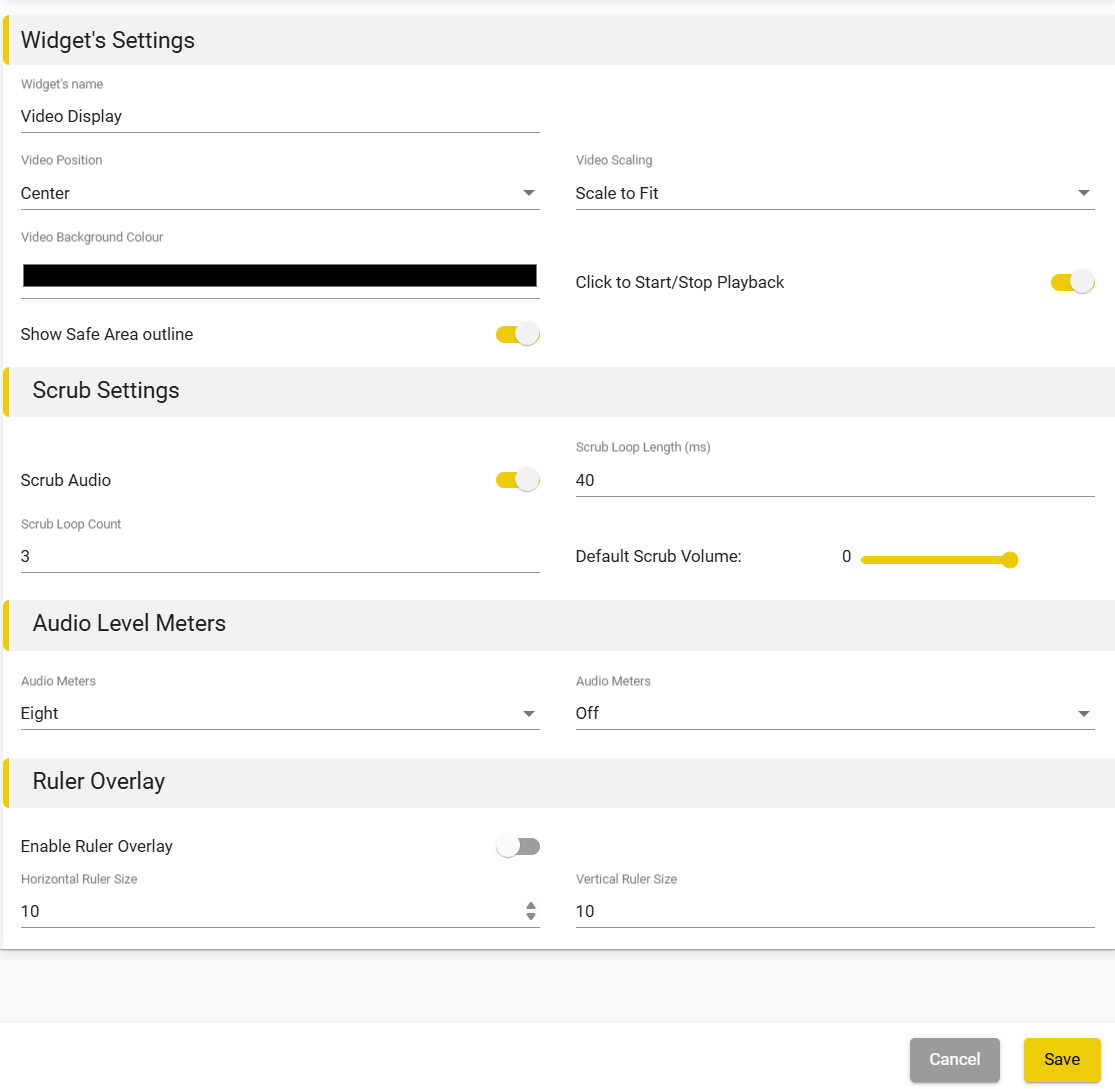Click the scrub volume value "0"
The width and height of the screenshot is (1115, 1089).
tap(846, 556)
